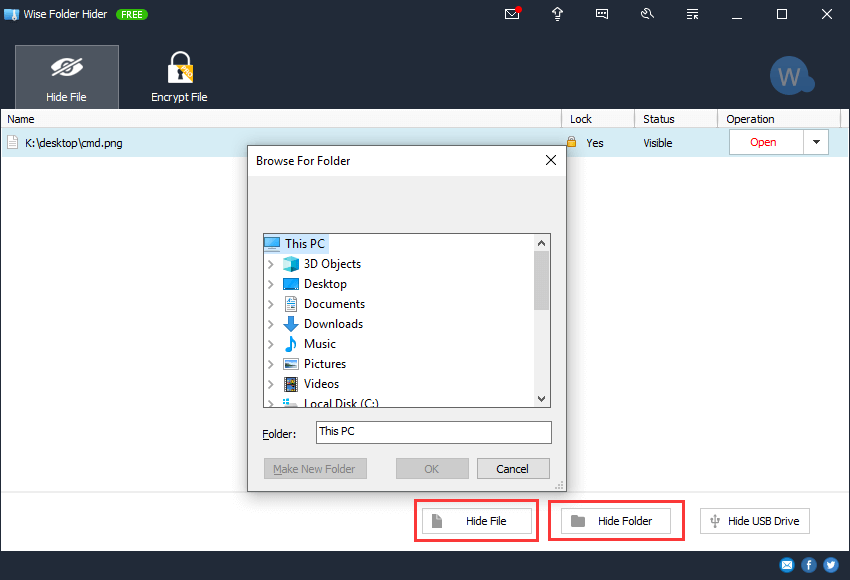The width and height of the screenshot is (850, 580).
Task: Select the Music folder in tree
Action: tap(310, 344)
